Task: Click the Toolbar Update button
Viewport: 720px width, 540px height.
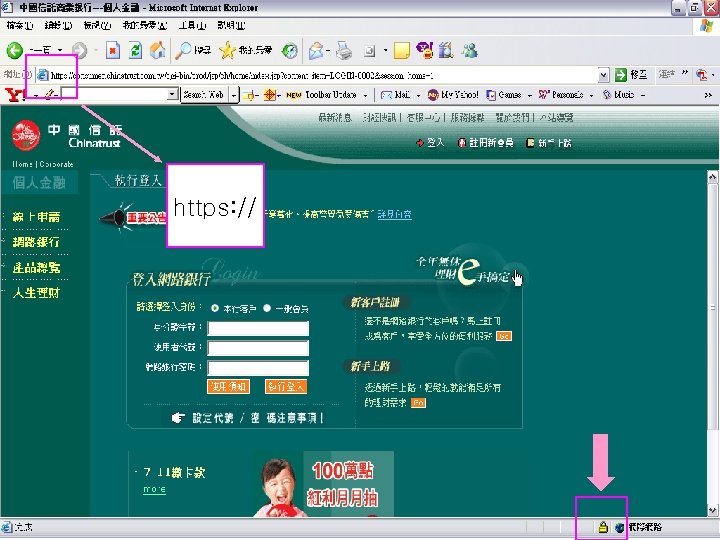Action: point(321,95)
